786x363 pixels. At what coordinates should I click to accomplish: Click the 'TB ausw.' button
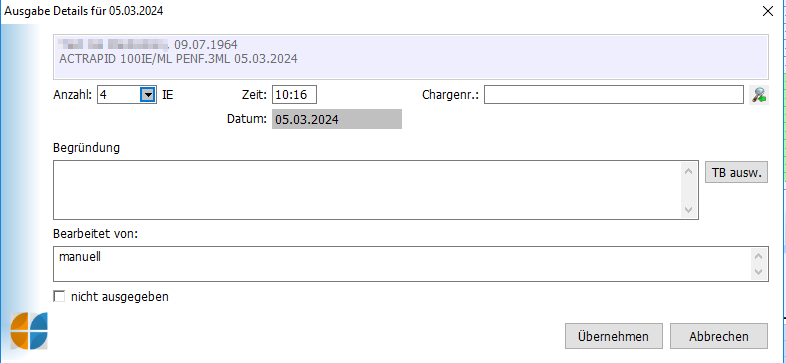coord(736,172)
